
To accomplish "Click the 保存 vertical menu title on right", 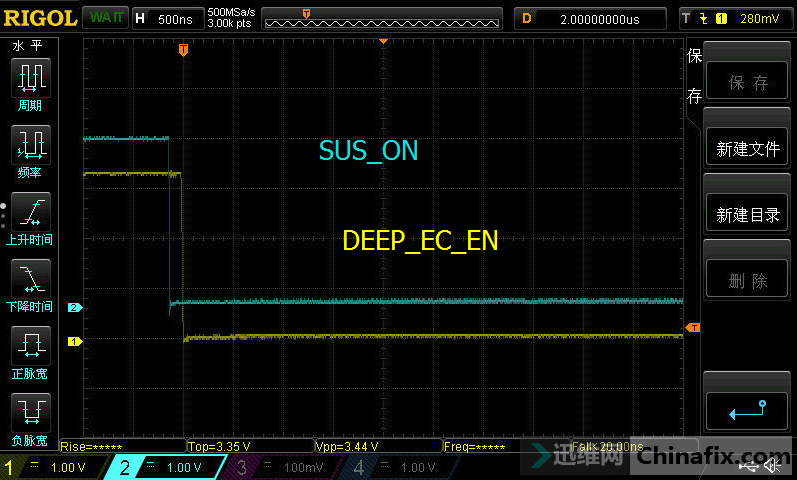I will point(694,75).
